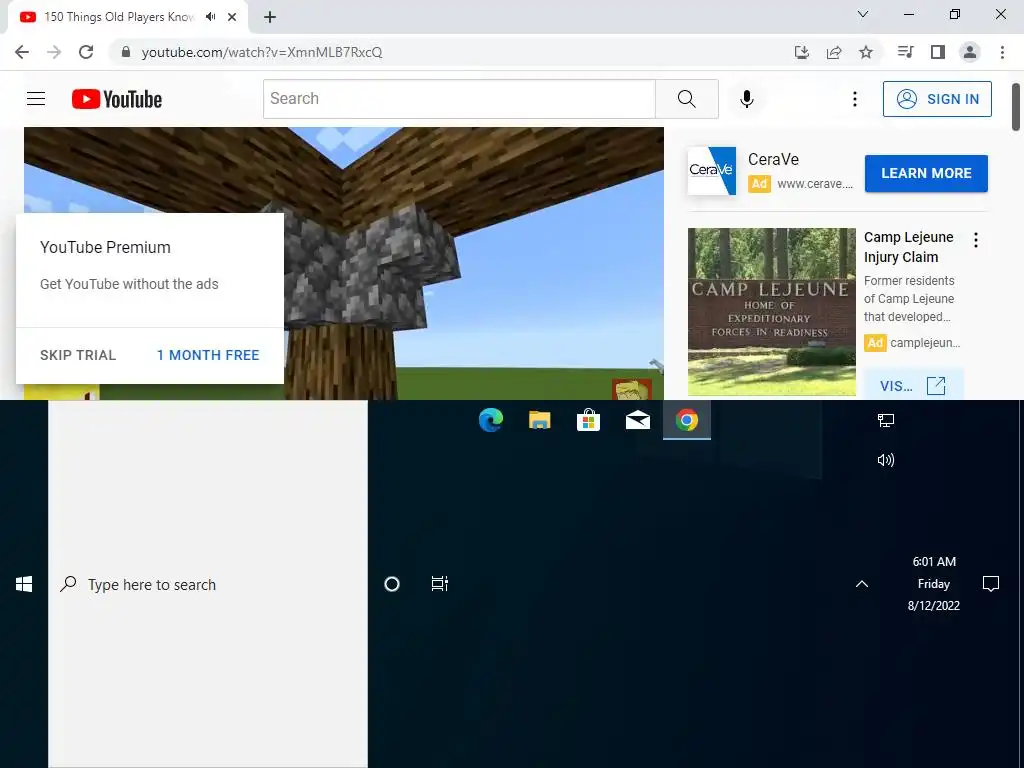This screenshot has height=768, width=1024.
Task: Open the notification center icon
Action: [991, 584]
